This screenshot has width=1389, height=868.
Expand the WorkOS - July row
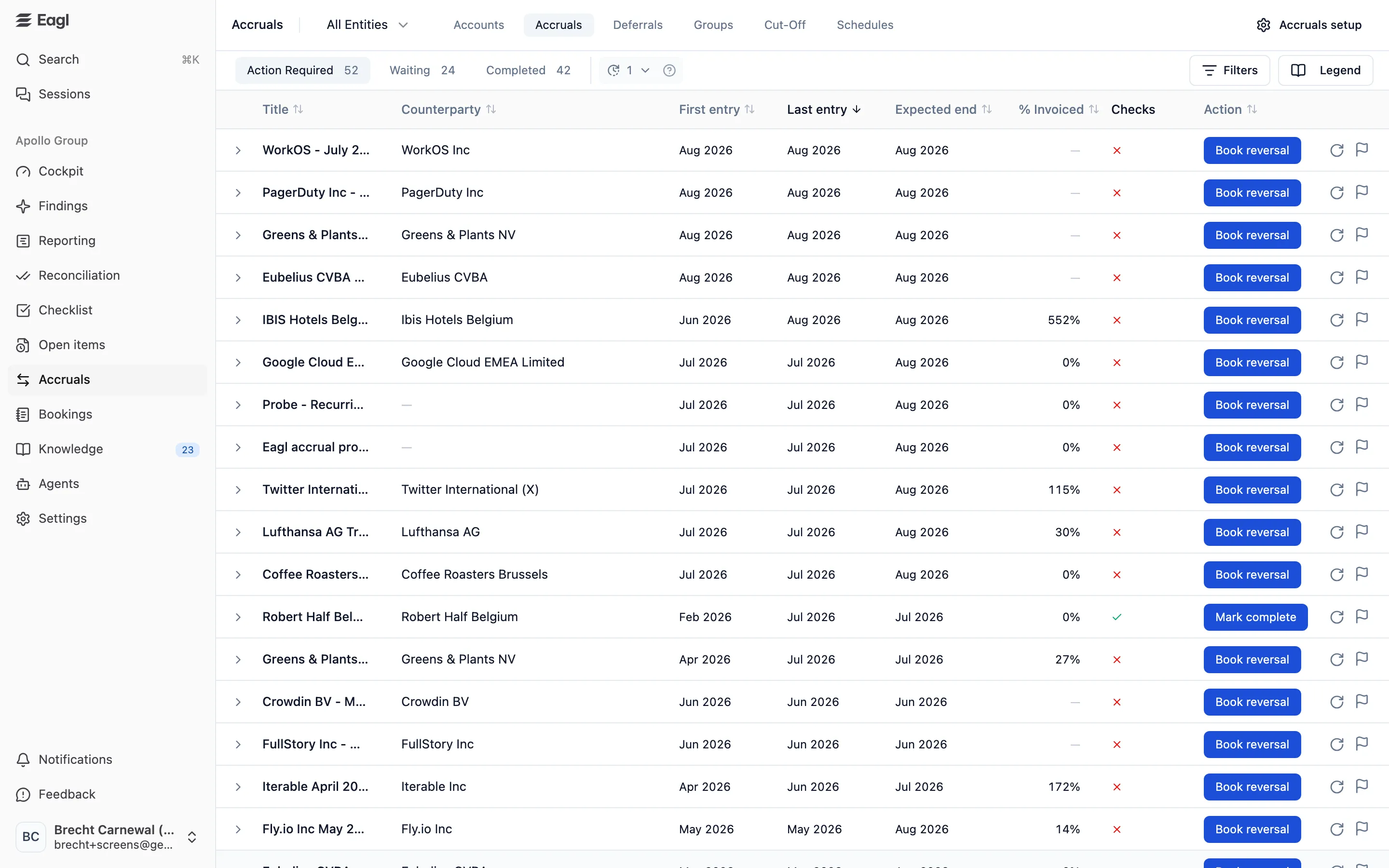(x=238, y=150)
